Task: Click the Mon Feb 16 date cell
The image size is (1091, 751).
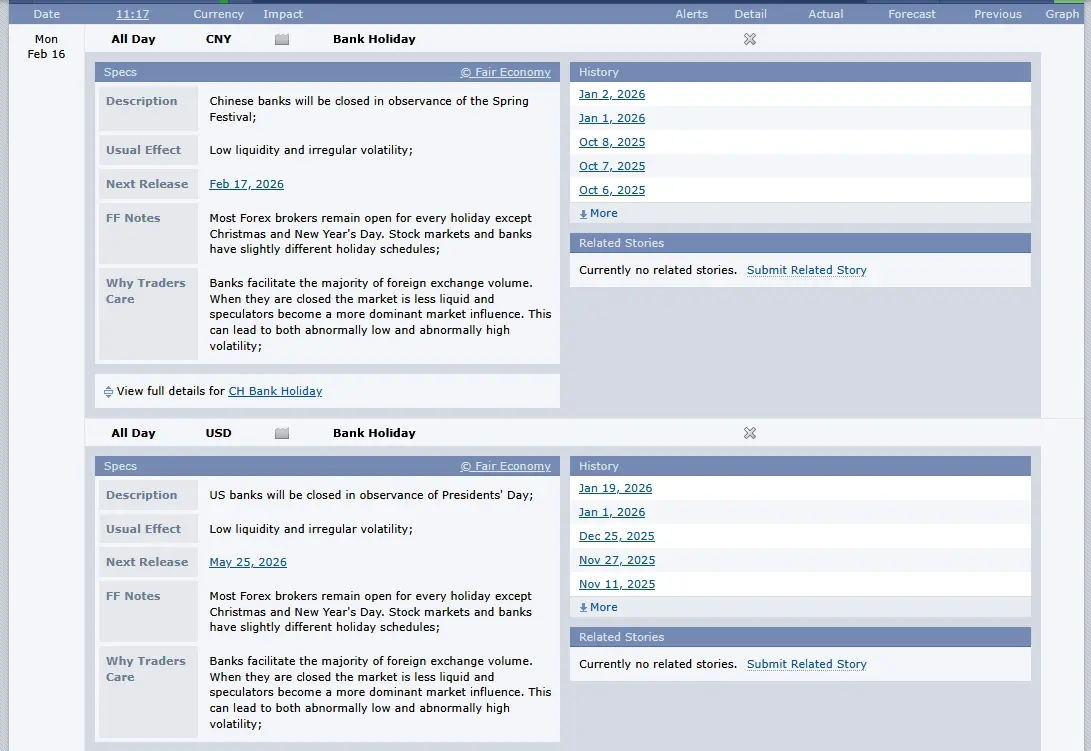Action: [x=46, y=47]
